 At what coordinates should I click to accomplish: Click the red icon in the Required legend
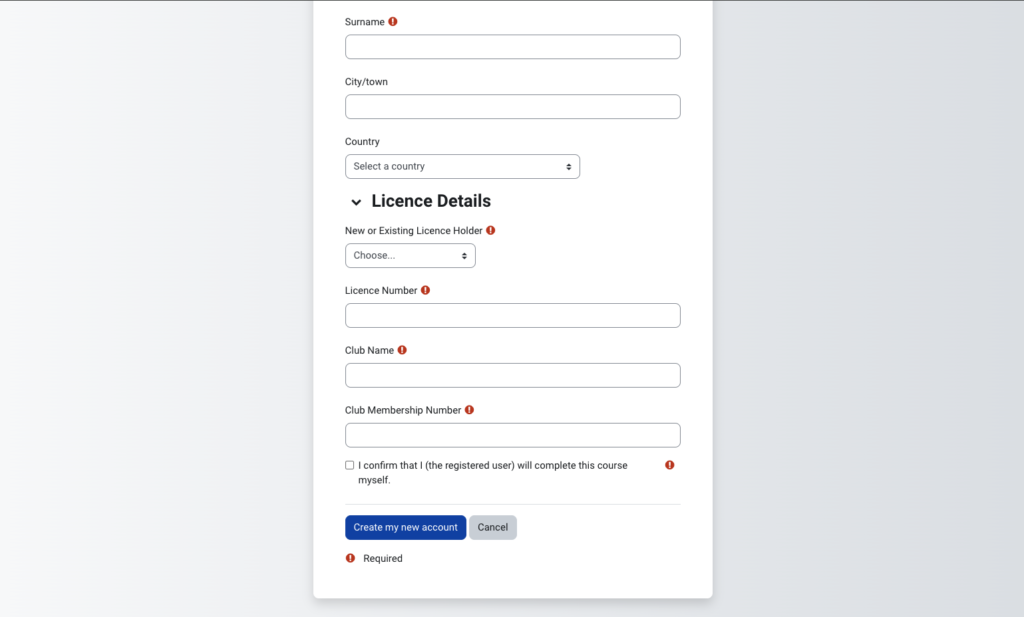coord(350,558)
